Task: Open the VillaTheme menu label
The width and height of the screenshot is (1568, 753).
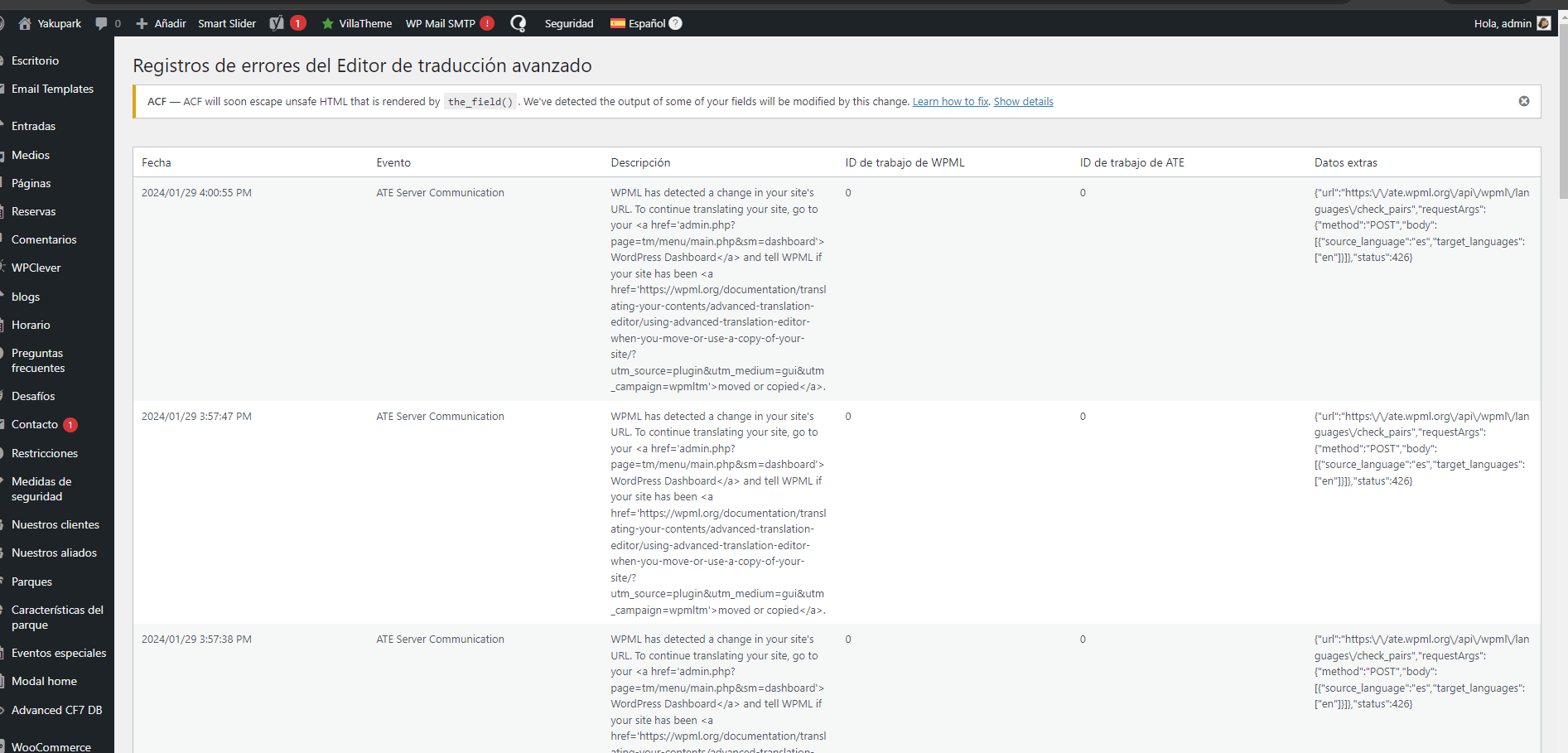Action: pos(365,23)
